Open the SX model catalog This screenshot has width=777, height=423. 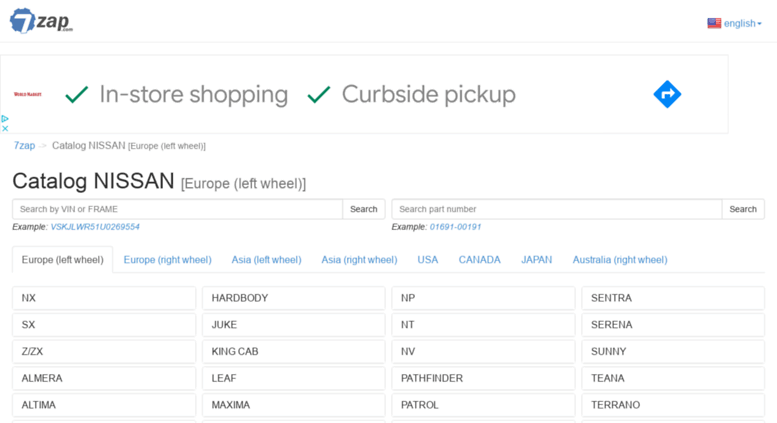coord(104,325)
